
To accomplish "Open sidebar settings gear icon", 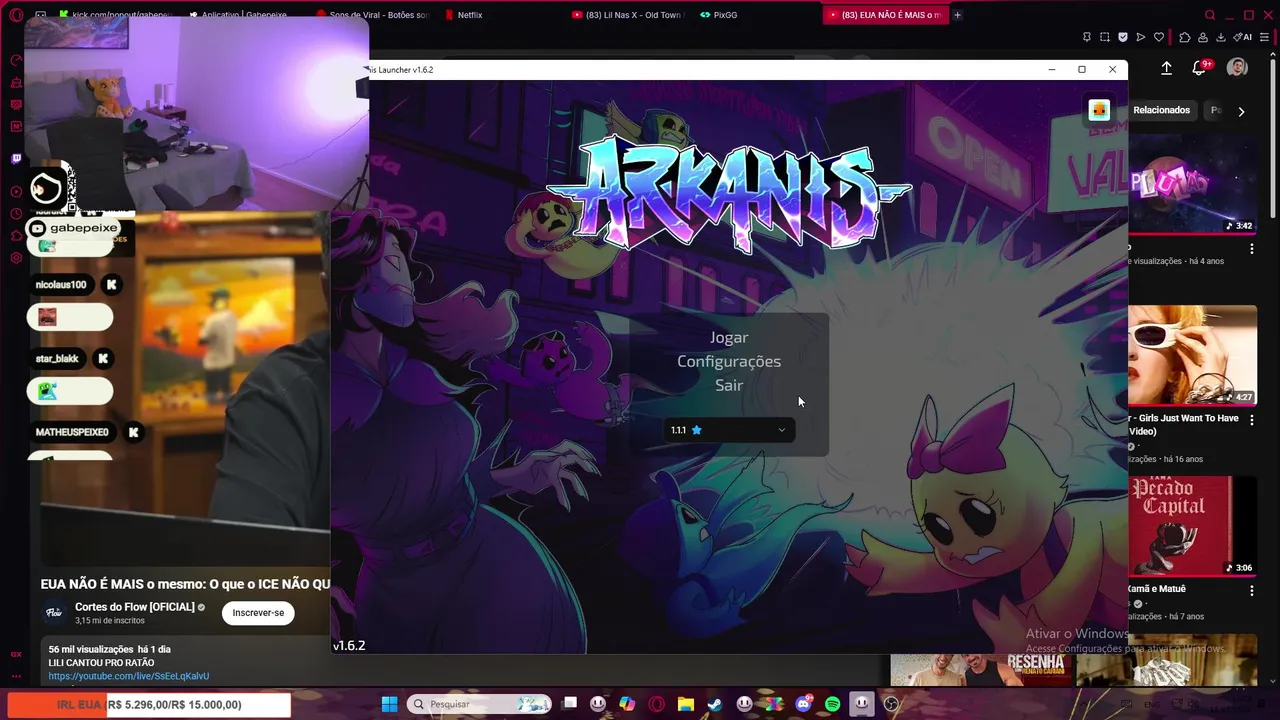I will [16, 258].
